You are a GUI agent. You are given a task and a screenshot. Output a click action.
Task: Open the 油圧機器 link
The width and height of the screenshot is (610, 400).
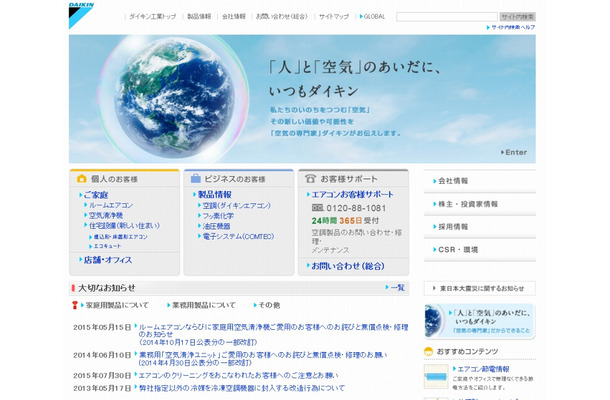214,226
